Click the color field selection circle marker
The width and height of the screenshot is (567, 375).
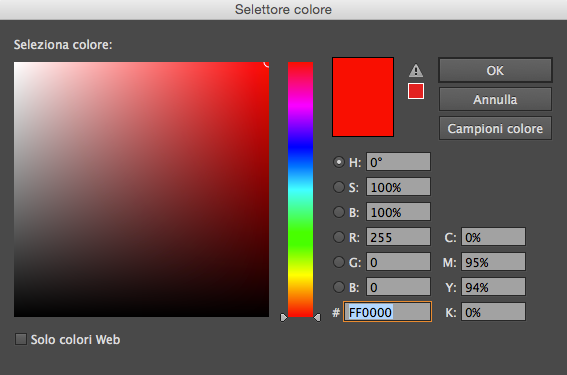268,63
